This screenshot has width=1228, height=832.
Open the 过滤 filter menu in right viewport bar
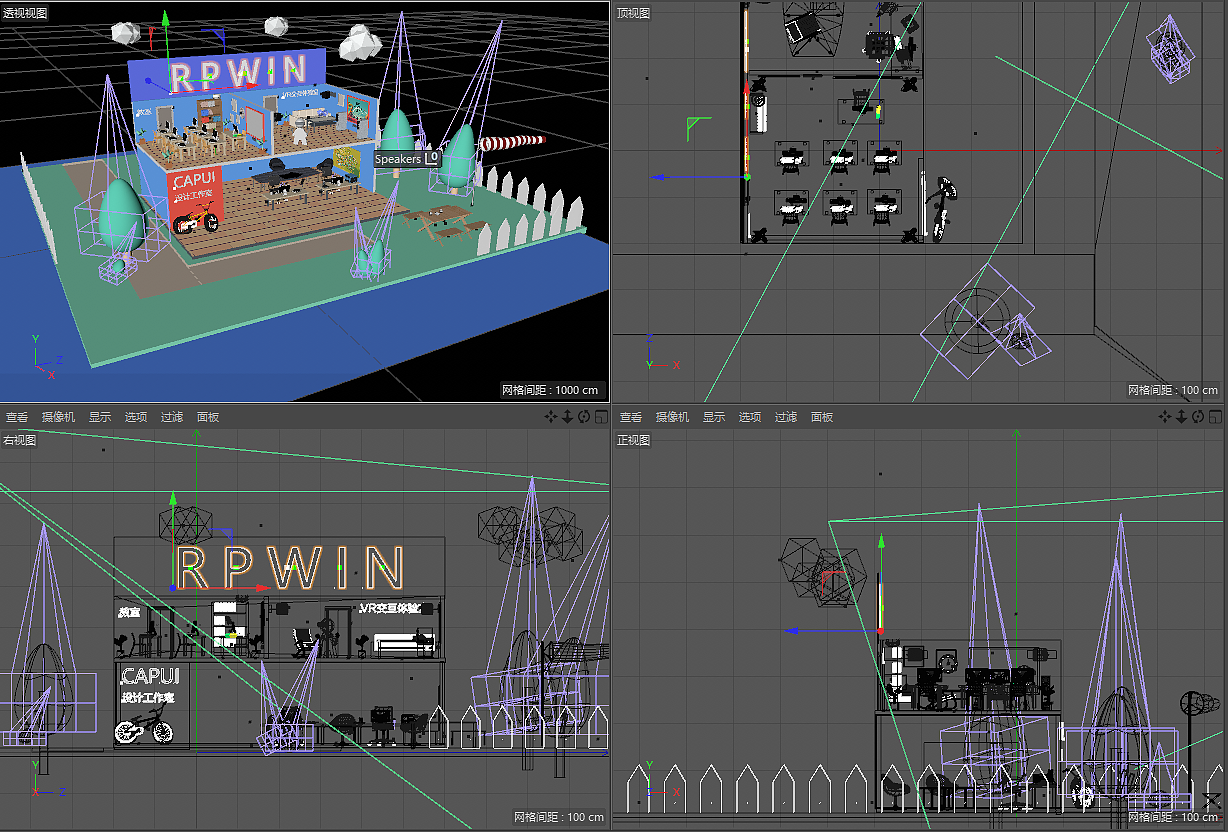tap(786, 417)
